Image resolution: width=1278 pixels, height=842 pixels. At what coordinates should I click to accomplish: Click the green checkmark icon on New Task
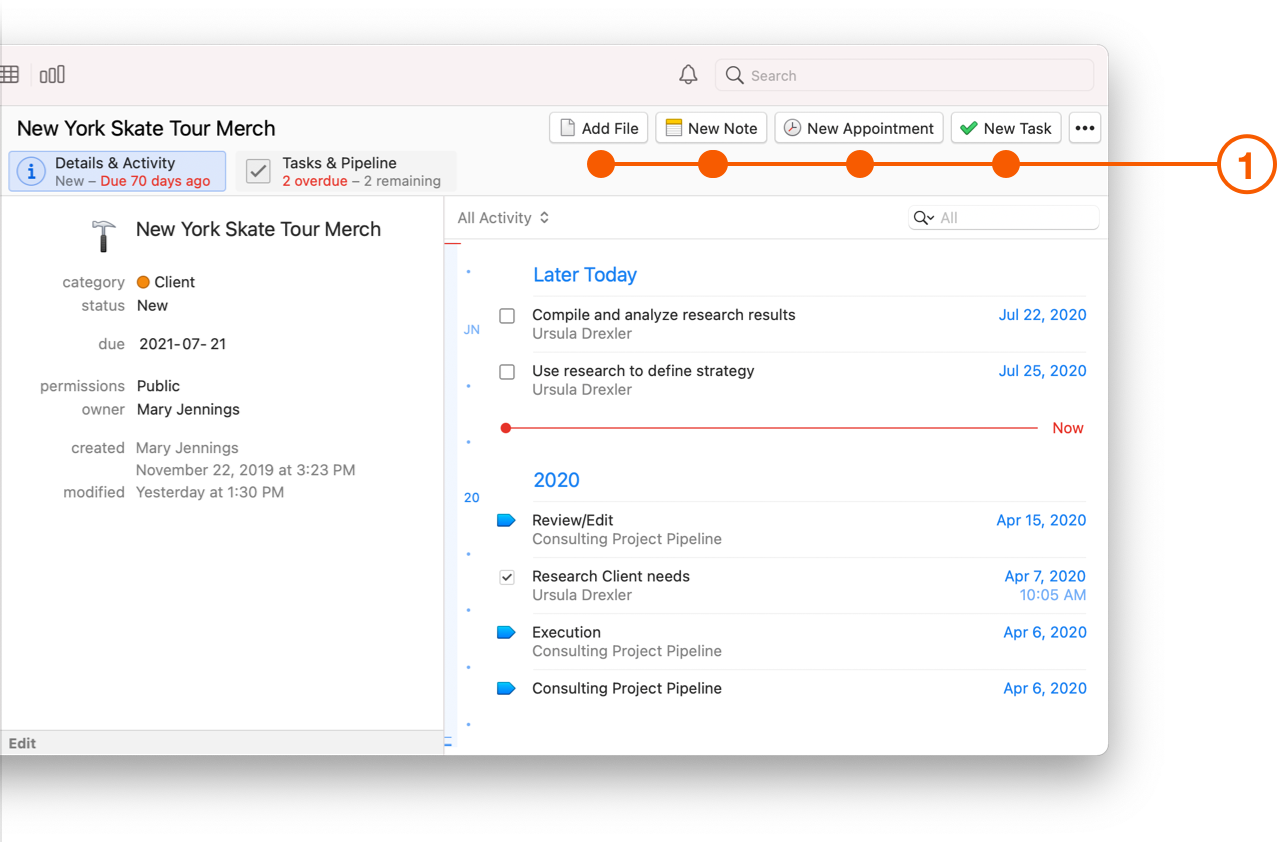969,128
